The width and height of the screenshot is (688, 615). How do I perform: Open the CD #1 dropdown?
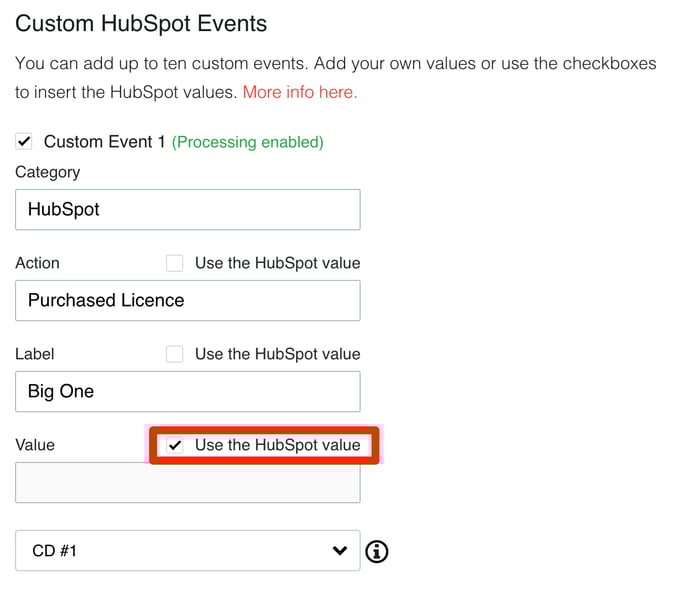(188, 551)
